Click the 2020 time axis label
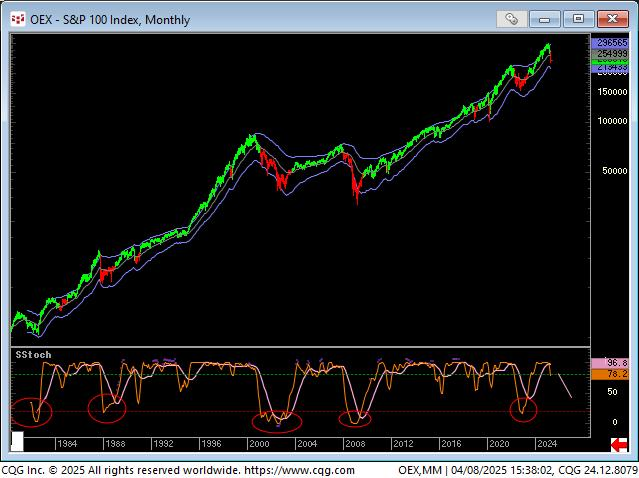Image resolution: width=639 pixels, height=478 pixels. coord(499,444)
